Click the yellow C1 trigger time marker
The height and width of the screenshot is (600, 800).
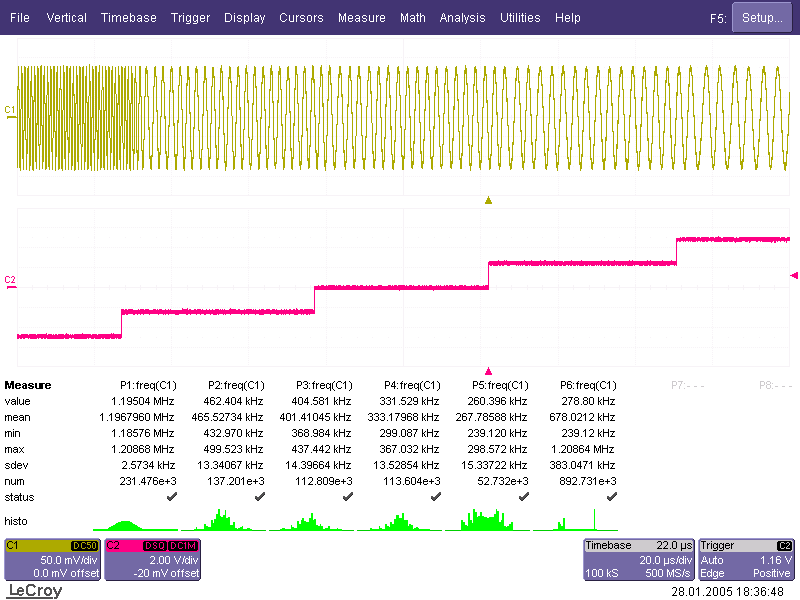(x=488, y=200)
